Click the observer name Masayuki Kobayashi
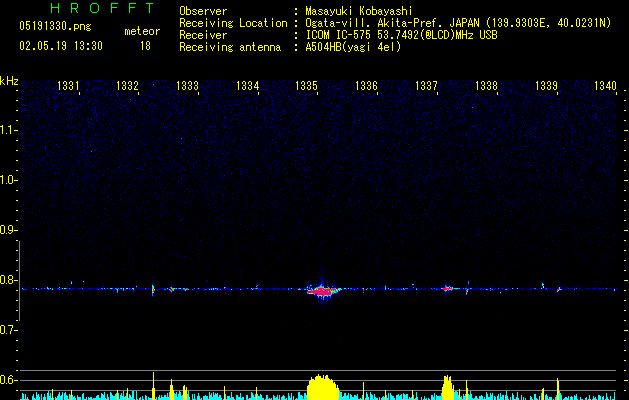Viewport: 629px width, 400px height. click(x=359, y=11)
